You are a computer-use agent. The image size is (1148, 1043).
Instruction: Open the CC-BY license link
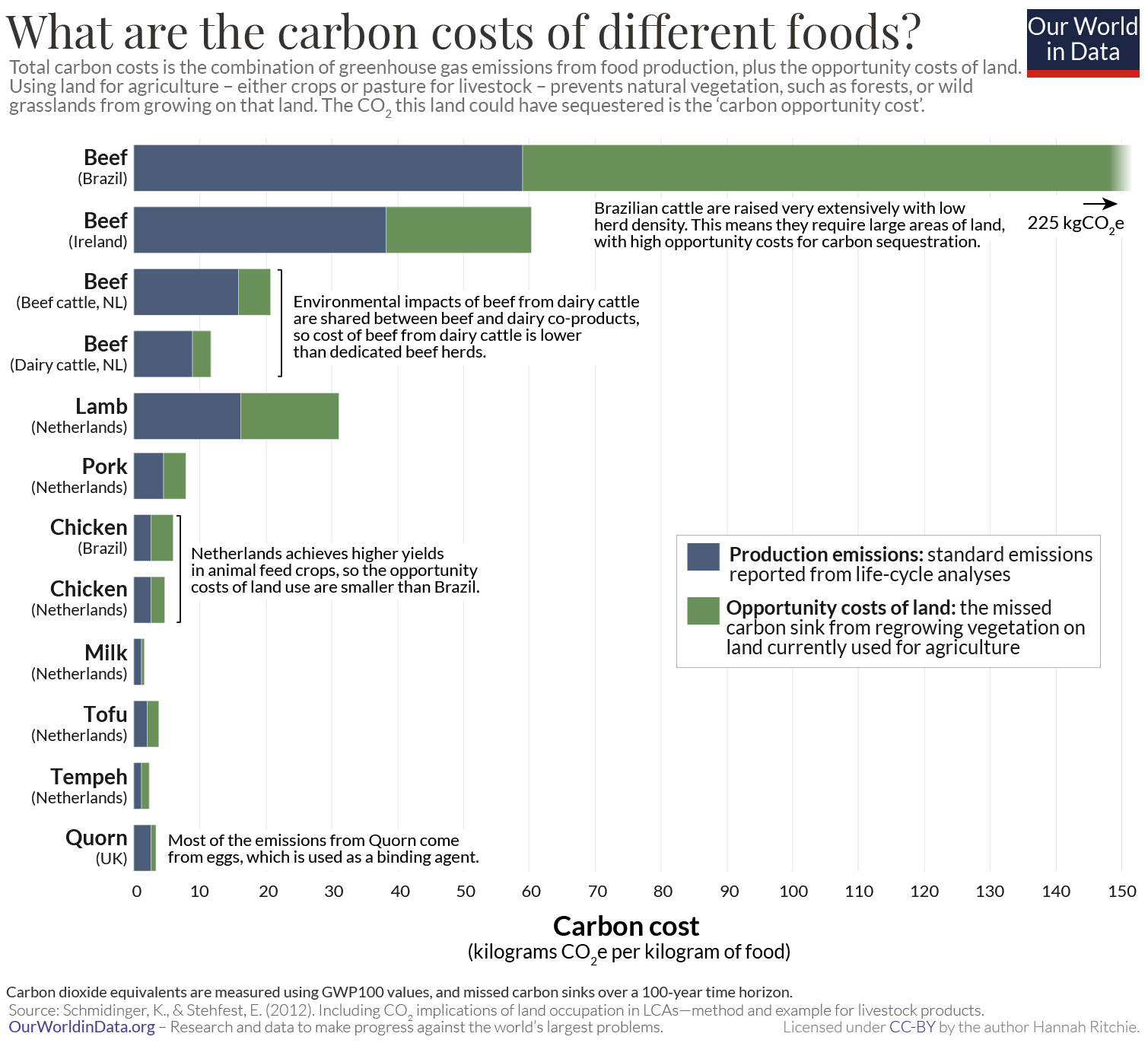[x=912, y=1027]
